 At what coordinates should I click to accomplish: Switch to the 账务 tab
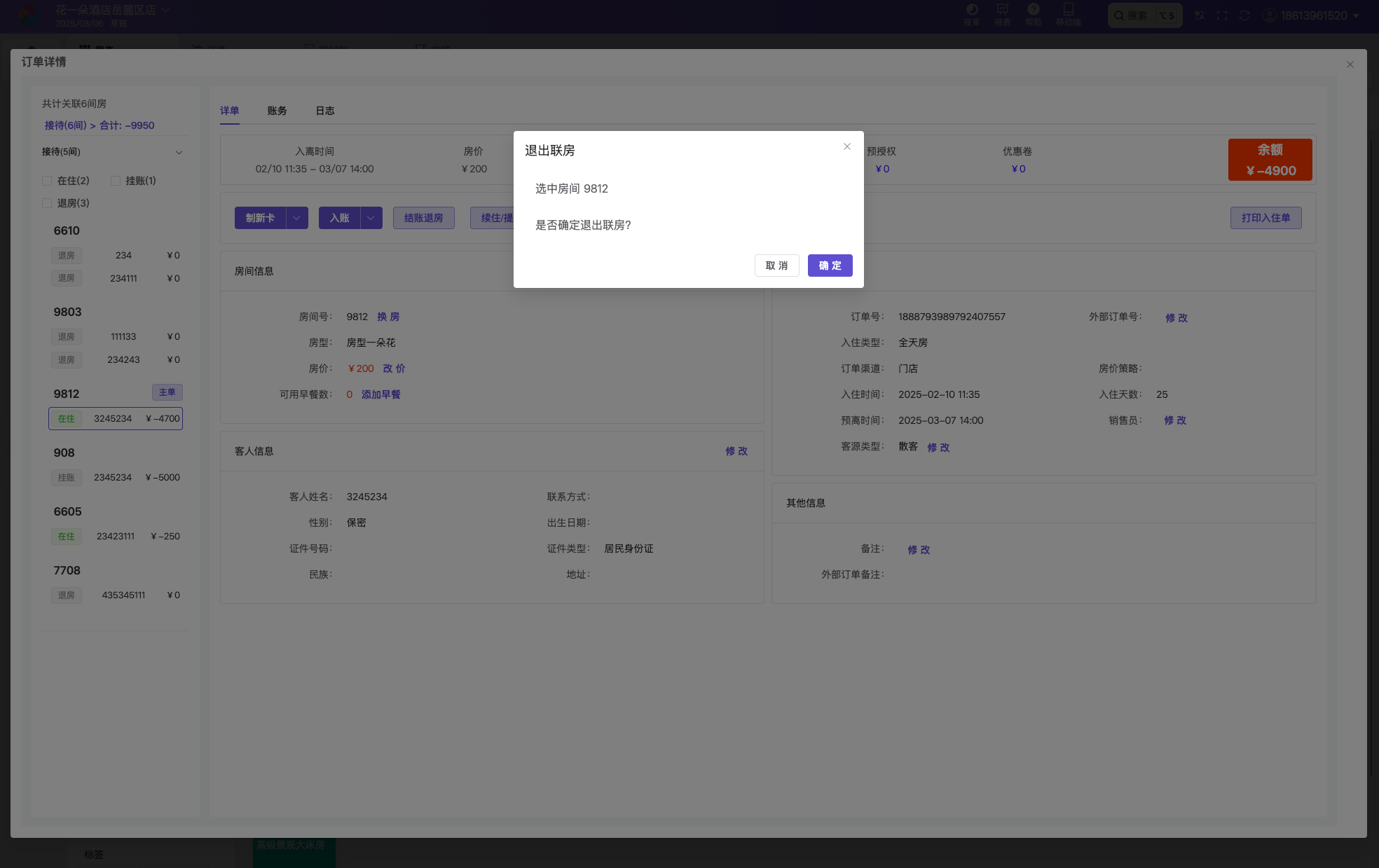277,111
